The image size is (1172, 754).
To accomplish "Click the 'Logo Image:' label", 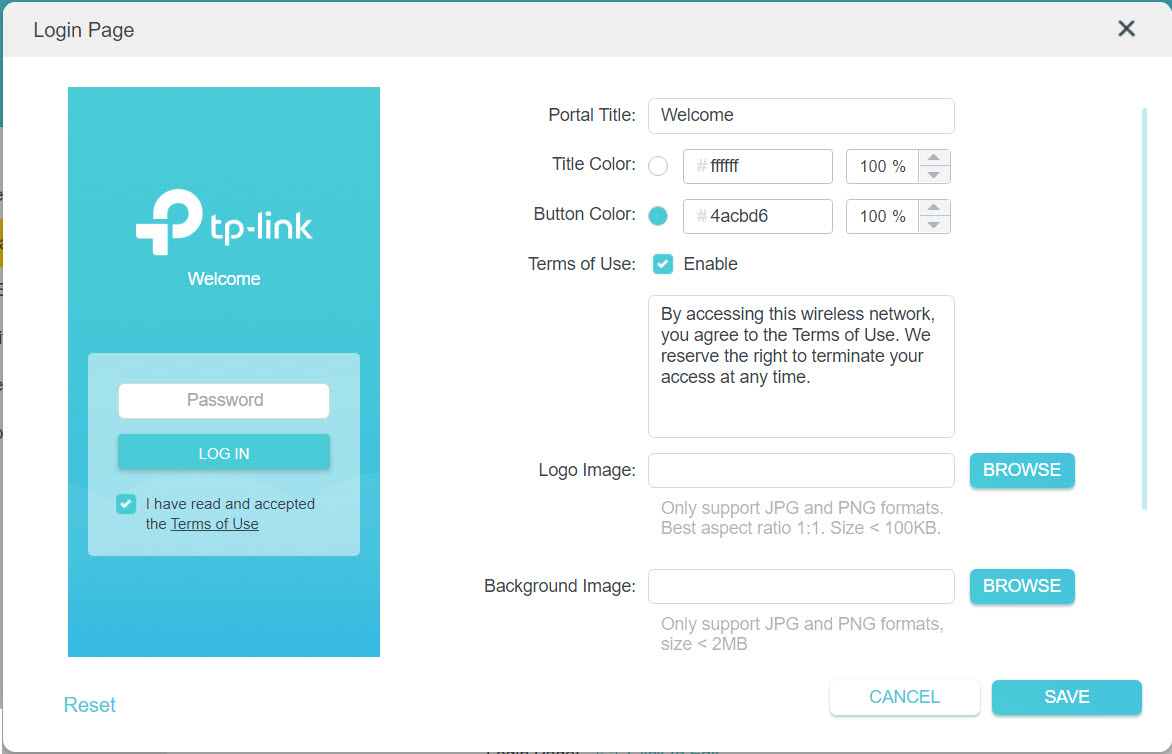I will pos(587,470).
